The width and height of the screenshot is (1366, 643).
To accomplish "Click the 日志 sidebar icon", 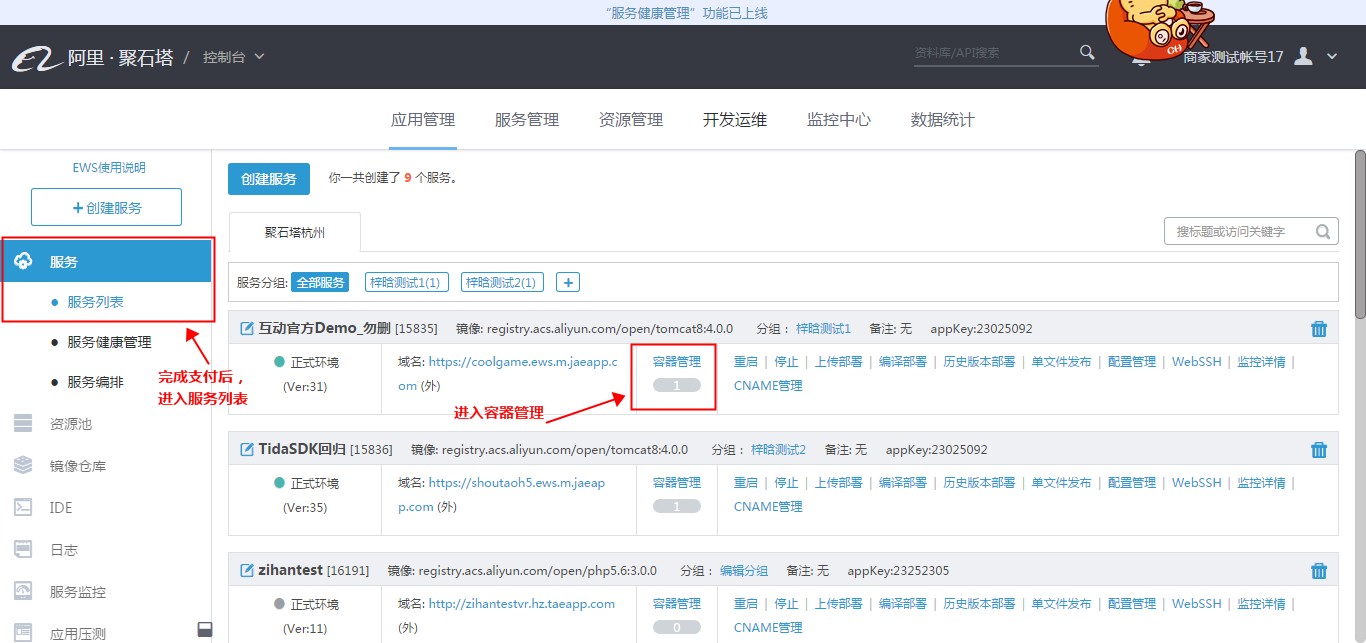I will (23, 550).
